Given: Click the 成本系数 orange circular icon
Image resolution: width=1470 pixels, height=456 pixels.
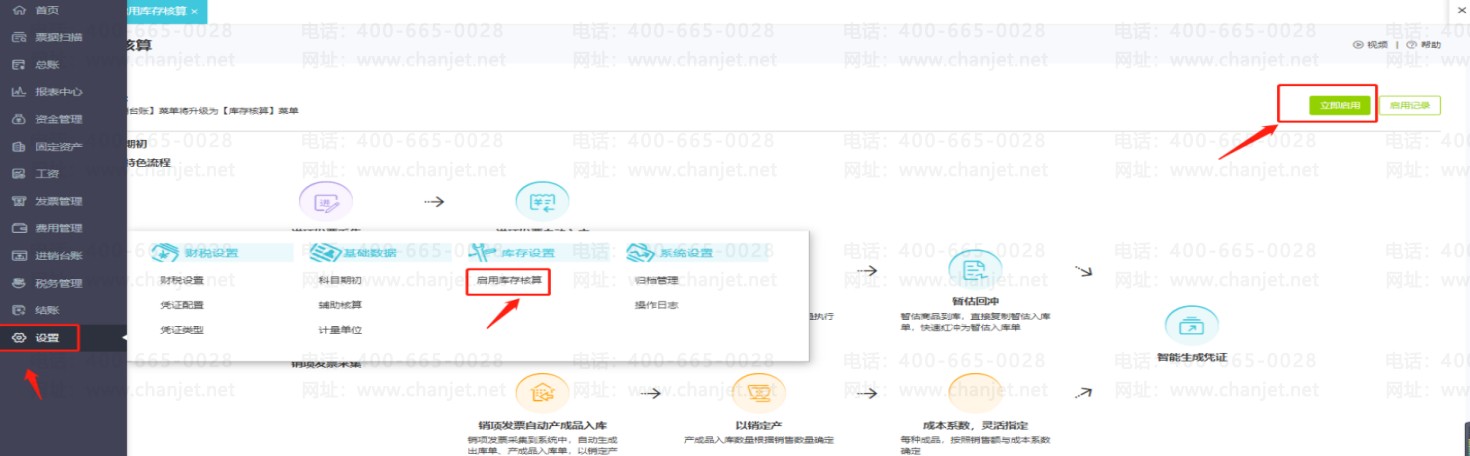Looking at the screenshot, I should [x=975, y=394].
